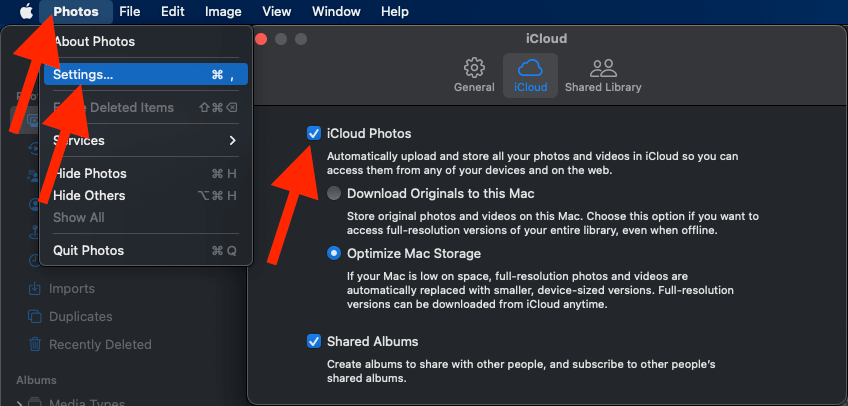
Task: Choose Settings... from the Photos menu
Action: point(83,74)
